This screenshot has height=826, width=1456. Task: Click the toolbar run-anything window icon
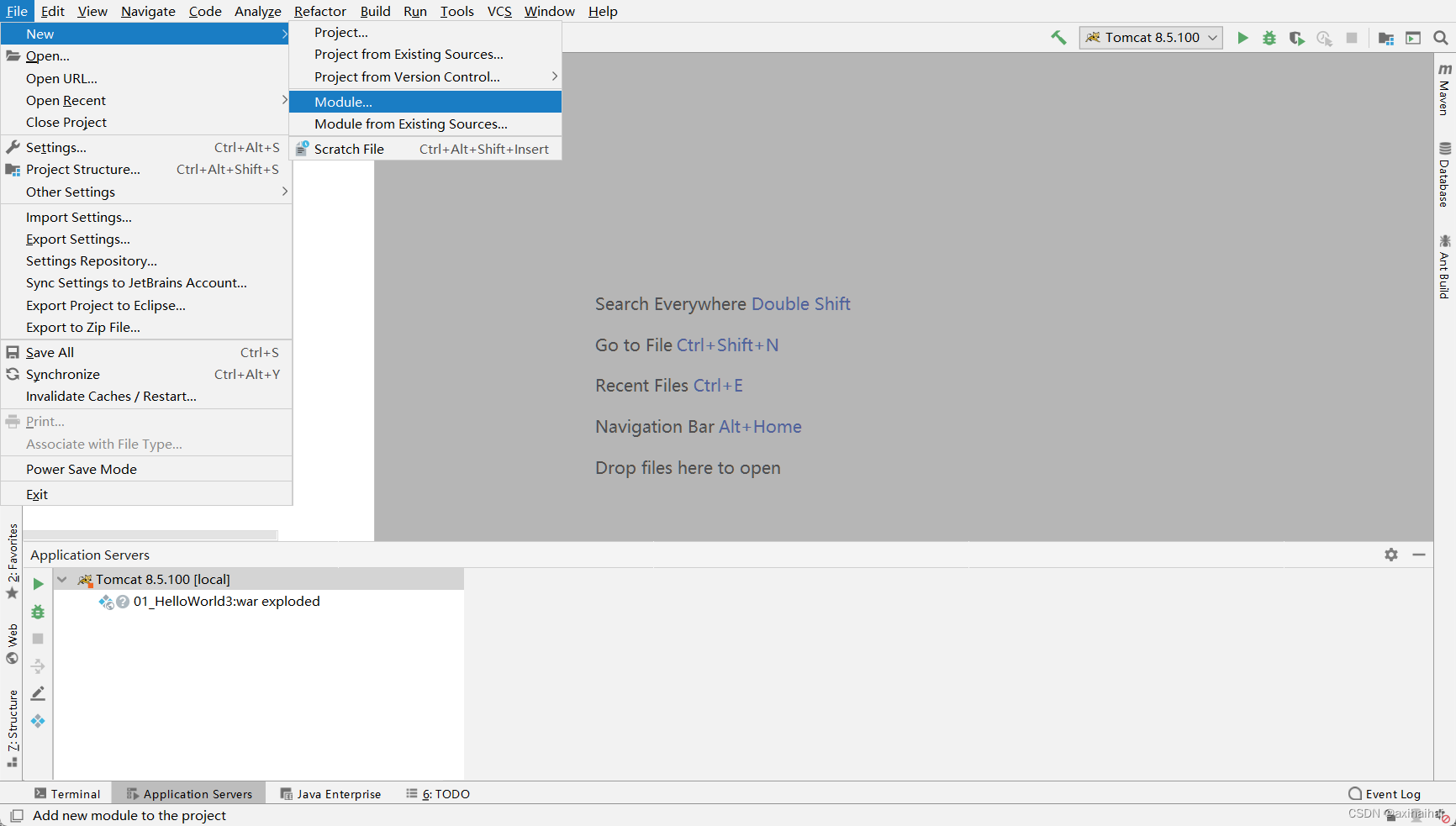tap(1413, 38)
